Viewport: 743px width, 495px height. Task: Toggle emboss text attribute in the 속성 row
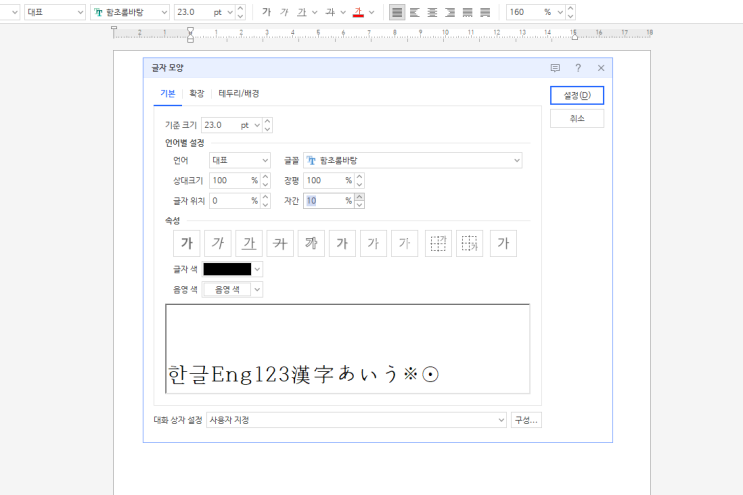point(373,243)
